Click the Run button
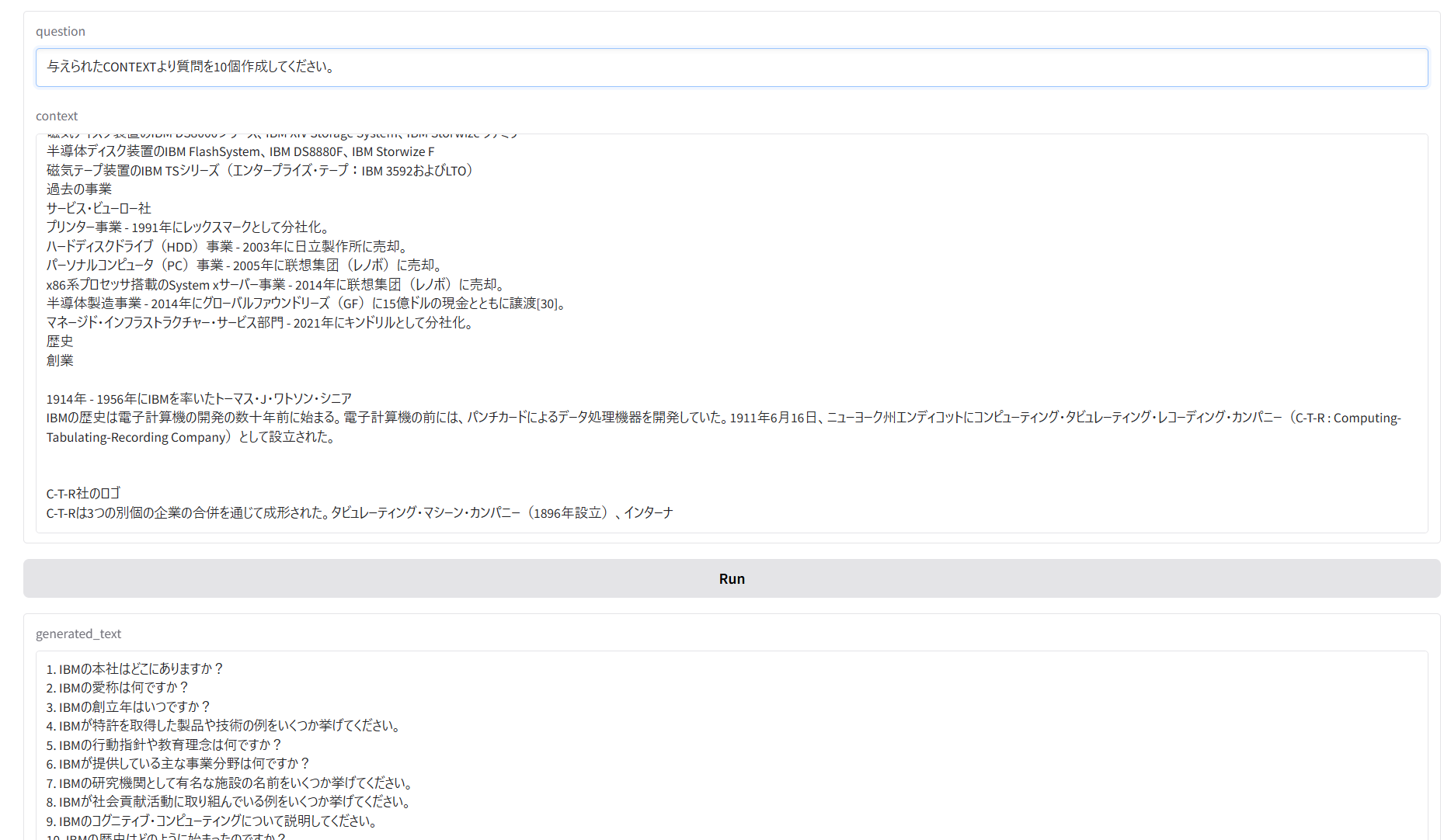Image resolution: width=1451 pixels, height=840 pixels. pos(732,578)
